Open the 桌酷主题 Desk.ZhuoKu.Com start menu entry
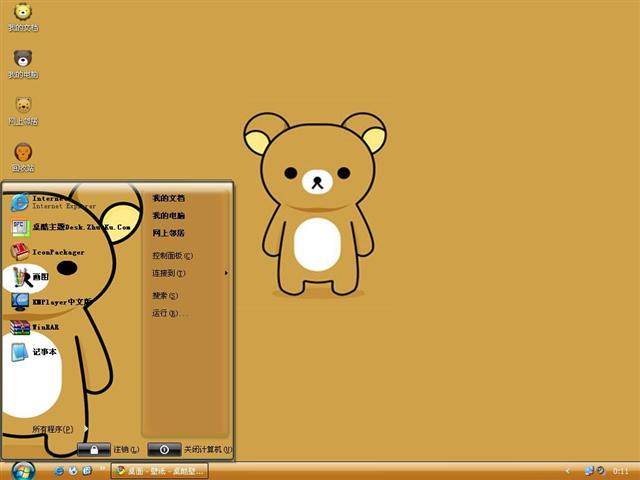640x480 pixels. [x=70, y=227]
